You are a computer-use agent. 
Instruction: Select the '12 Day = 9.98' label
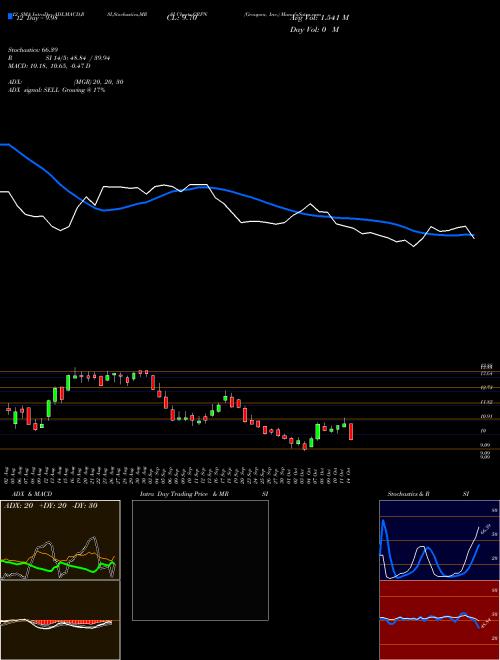coord(36,18)
